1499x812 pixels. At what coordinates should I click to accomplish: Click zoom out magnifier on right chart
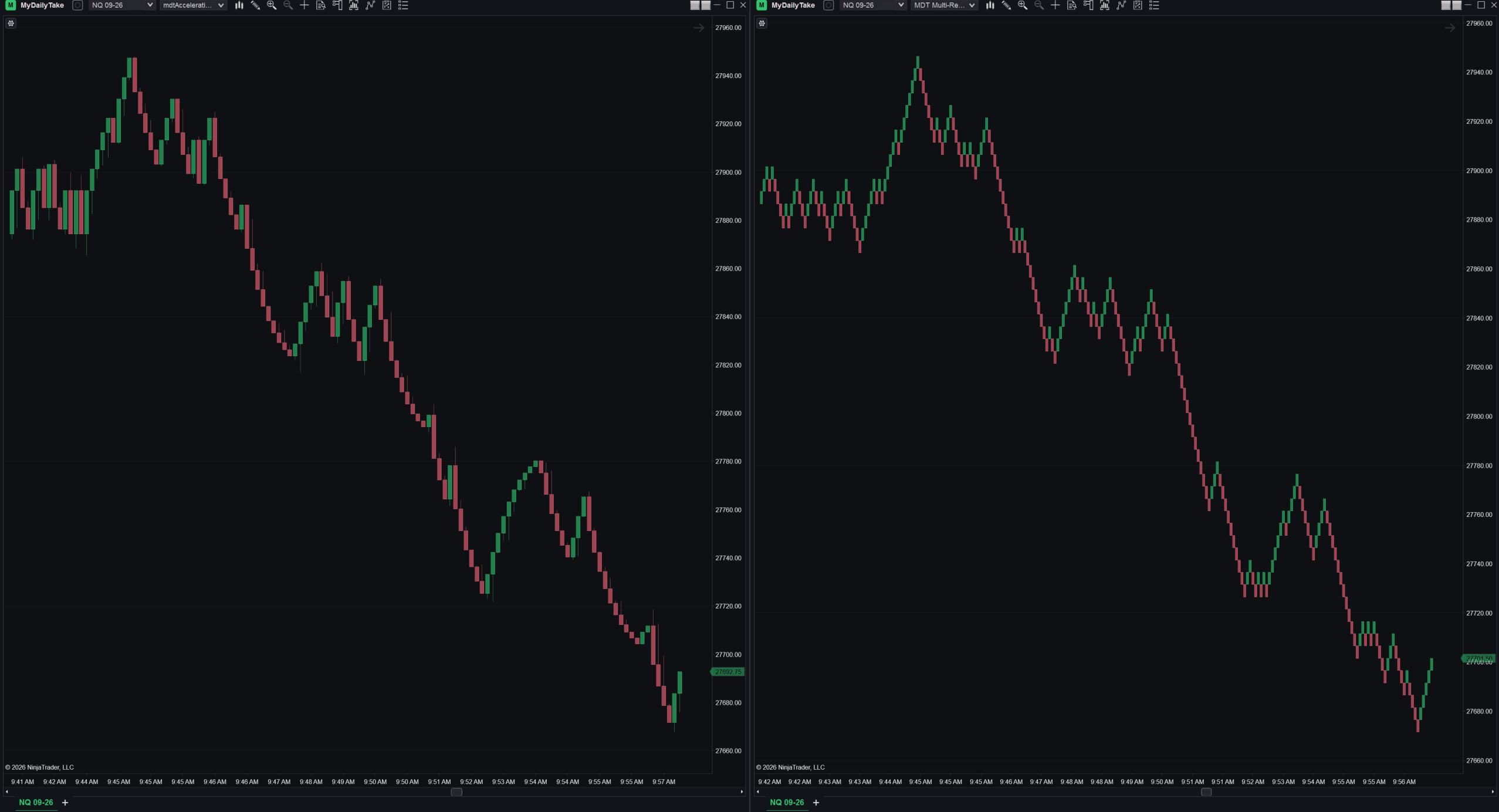(x=1039, y=5)
